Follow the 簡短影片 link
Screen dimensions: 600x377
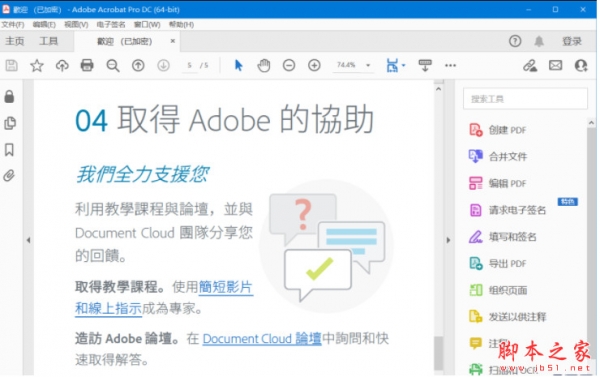[225, 287]
